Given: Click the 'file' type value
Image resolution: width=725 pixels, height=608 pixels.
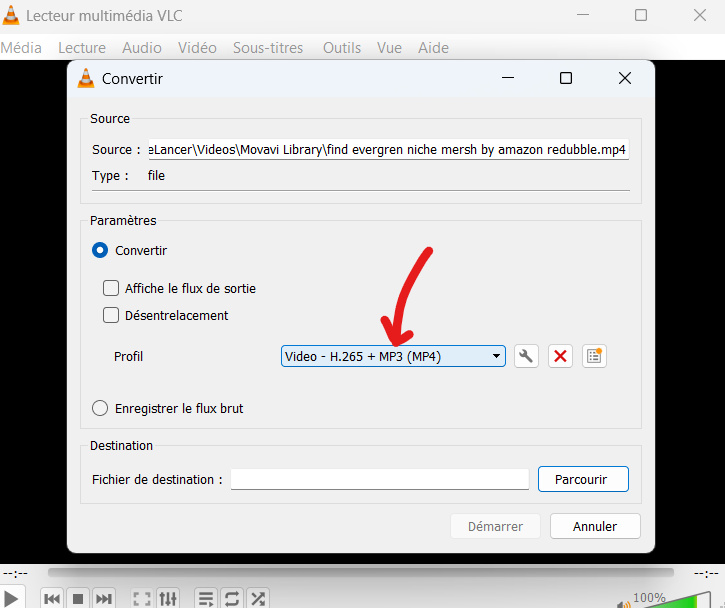Looking at the screenshot, I should (156, 176).
